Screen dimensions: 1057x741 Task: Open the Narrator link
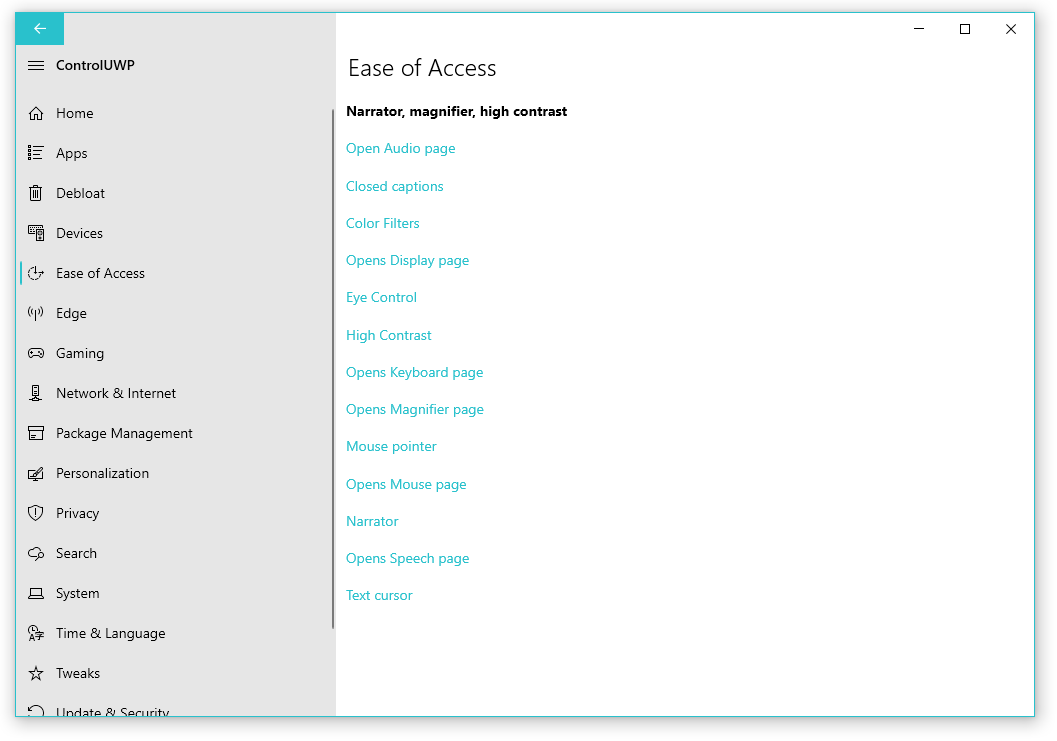pyautogui.click(x=372, y=521)
